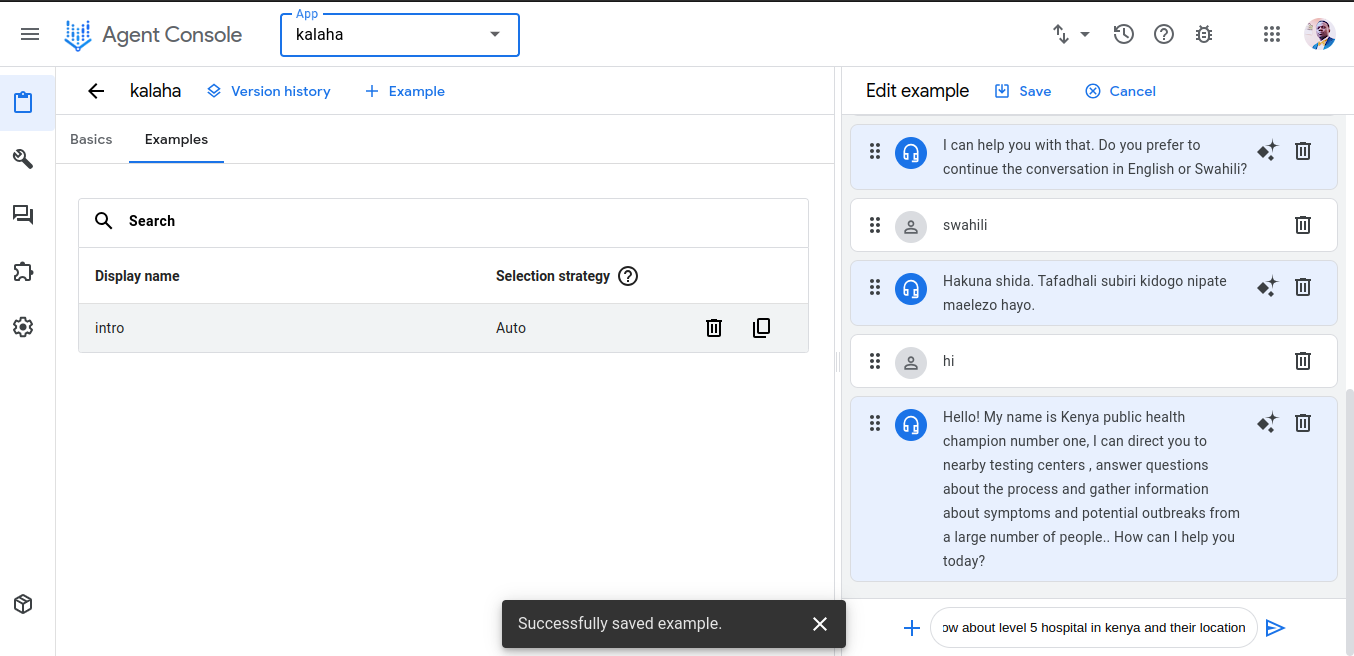Select the Examples tab

click(x=176, y=140)
